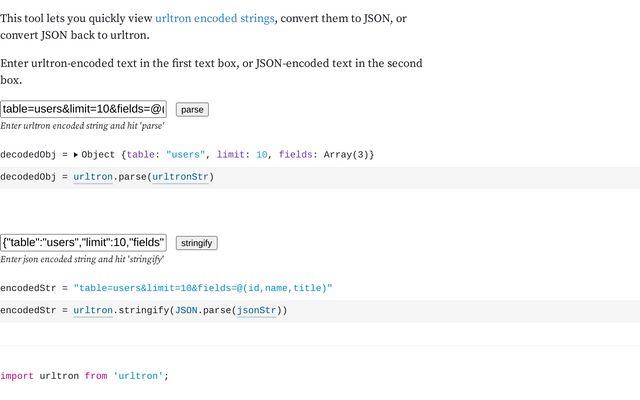Click the "users" value in decoded object
Image resolution: width=640 pixels, height=400 pixels.
pyautogui.click(x=186, y=155)
